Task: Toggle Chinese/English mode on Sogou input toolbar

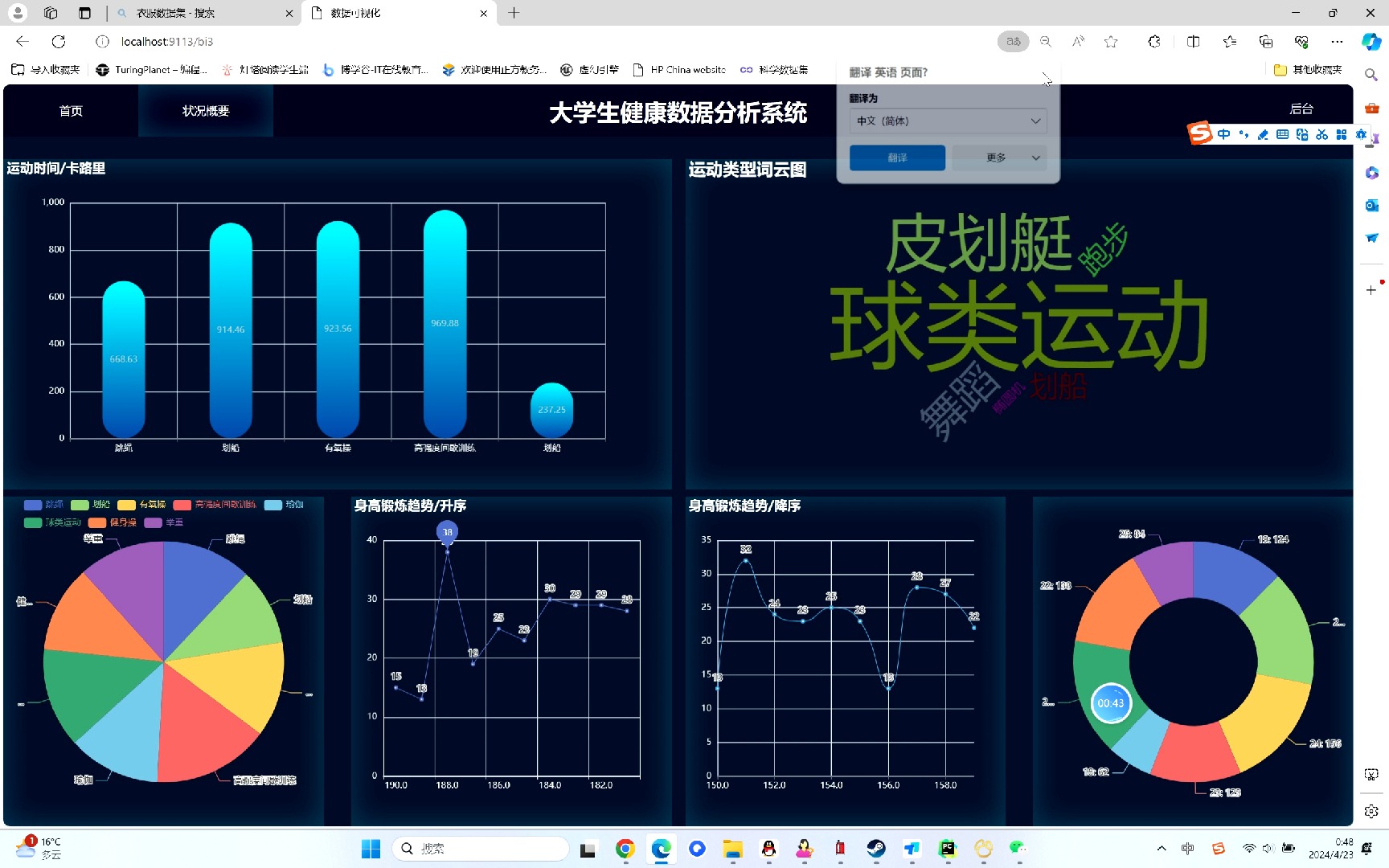Action: coord(1224,134)
